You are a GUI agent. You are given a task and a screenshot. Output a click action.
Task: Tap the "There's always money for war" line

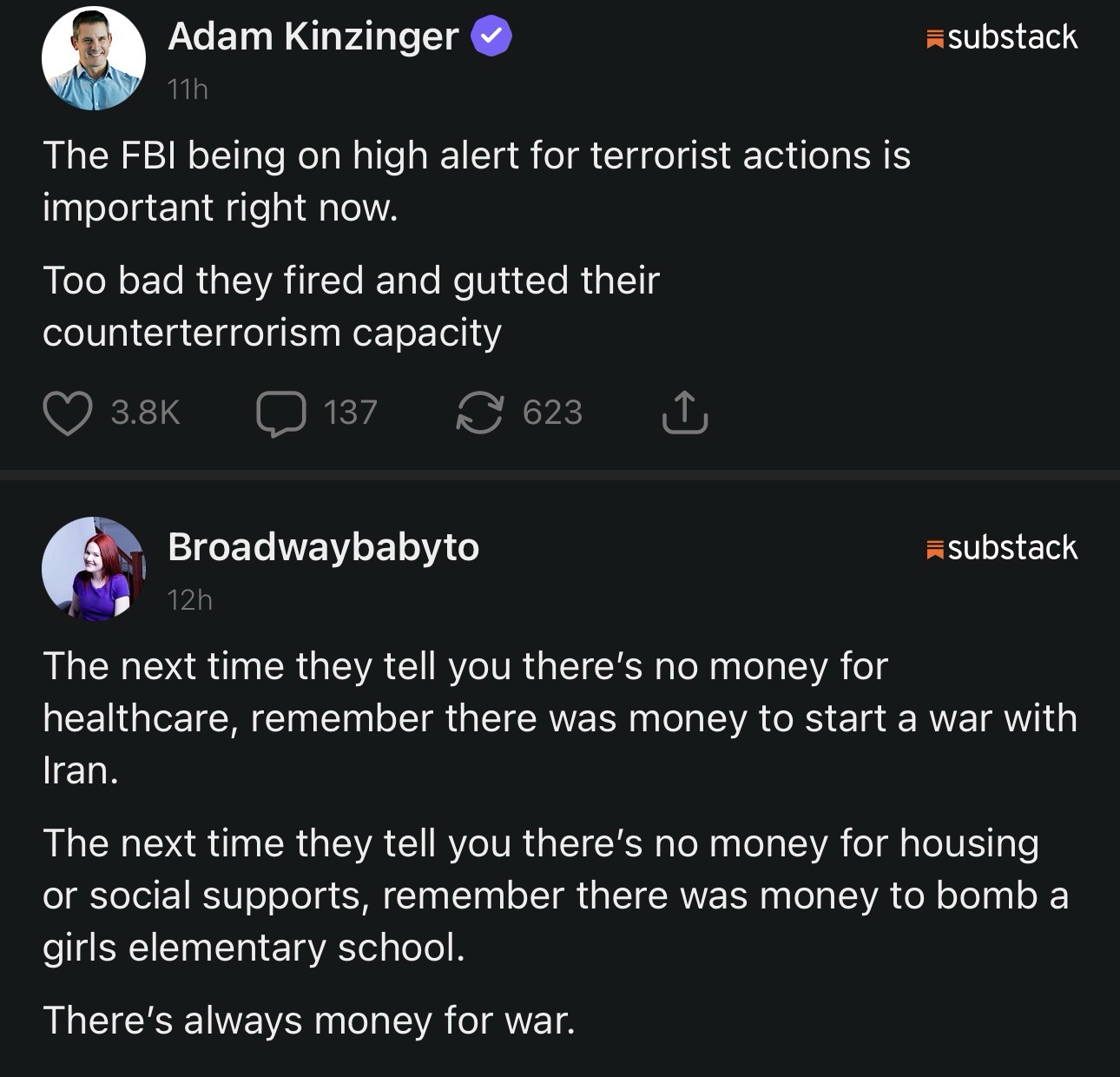(309, 1020)
